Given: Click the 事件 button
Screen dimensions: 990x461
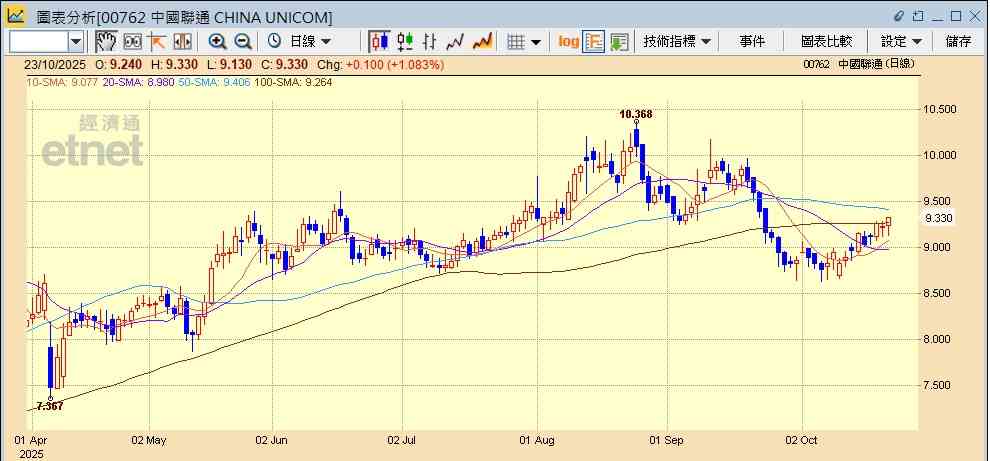Looking at the screenshot, I should tap(752, 41).
